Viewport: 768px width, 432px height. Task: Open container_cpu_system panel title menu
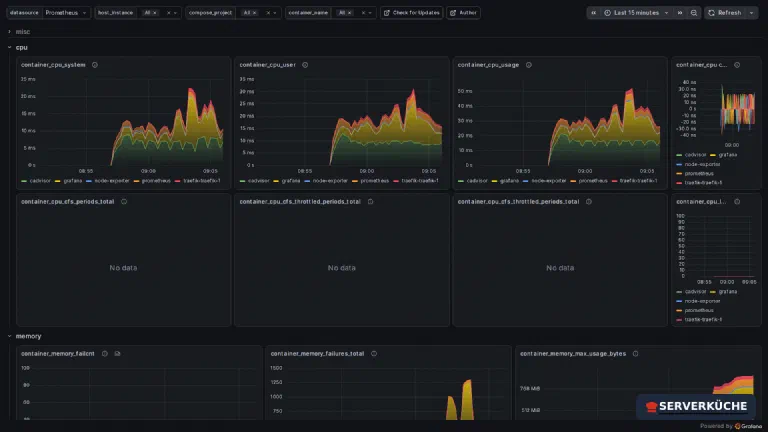(x=53, y=65)
